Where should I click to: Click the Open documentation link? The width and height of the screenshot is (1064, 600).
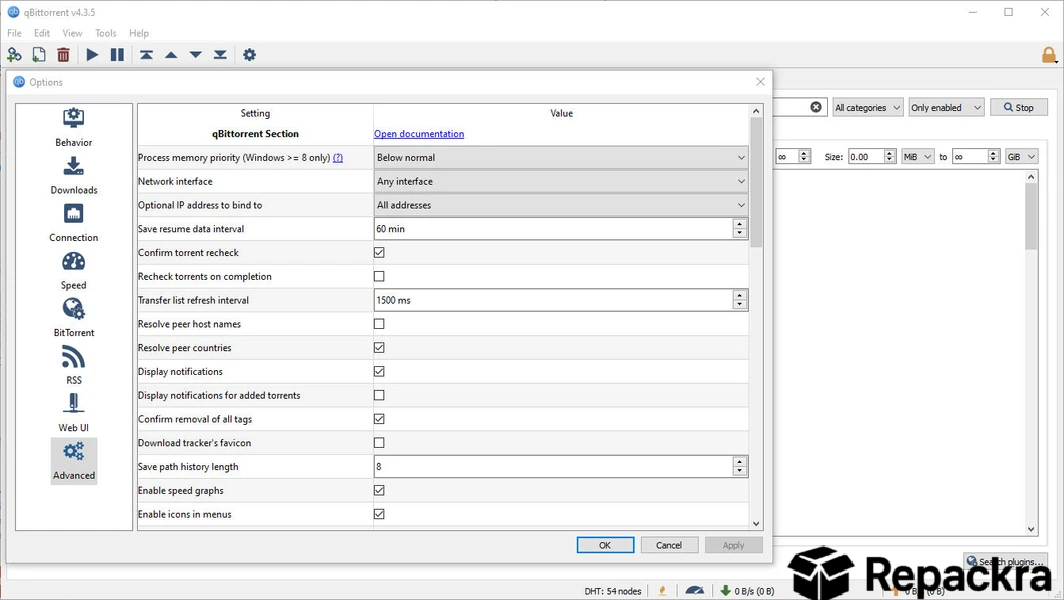click(x=419, y=134)
